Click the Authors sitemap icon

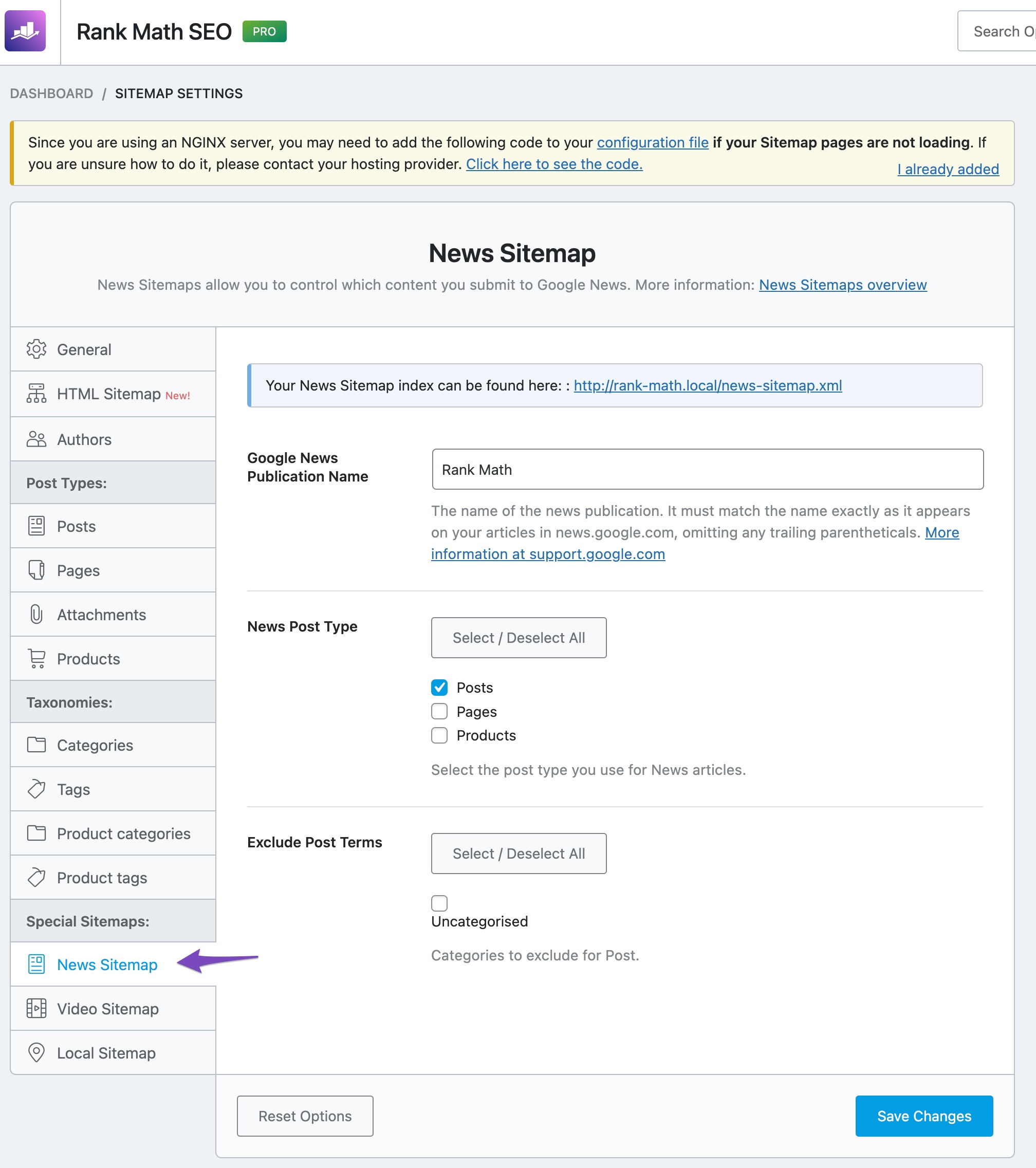coord(36,439)
